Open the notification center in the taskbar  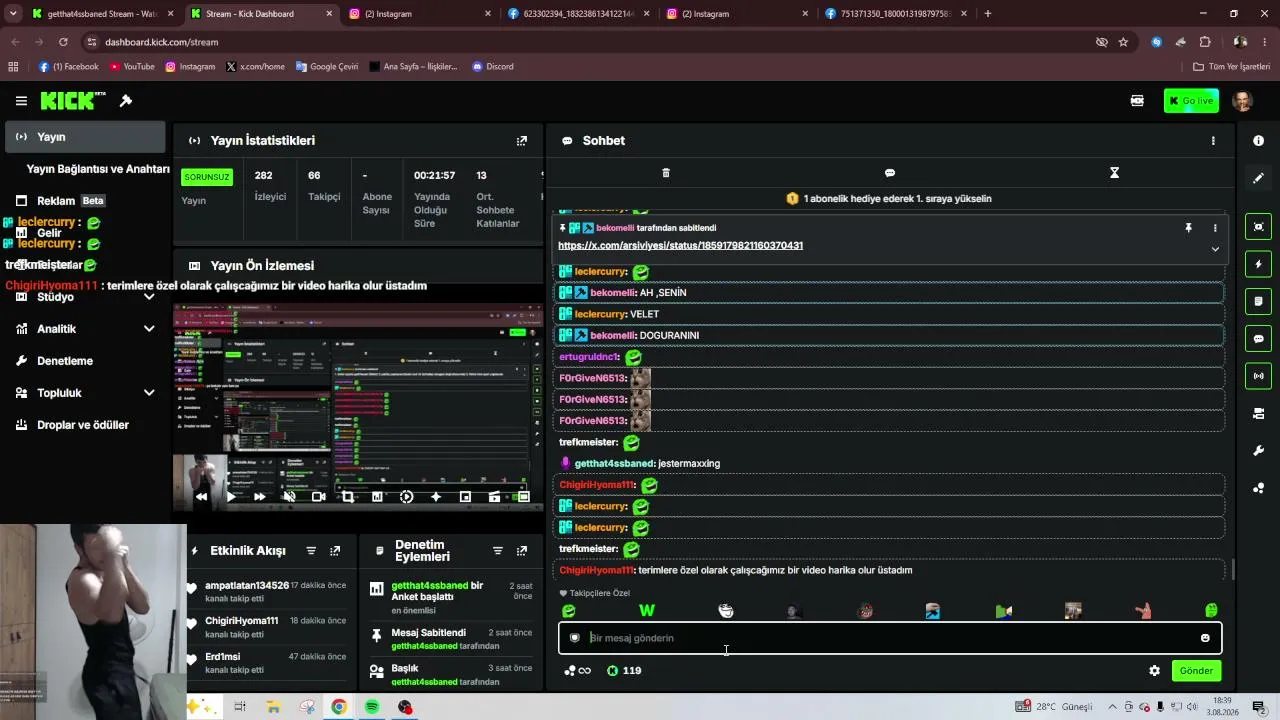[x=1259, y=707]
